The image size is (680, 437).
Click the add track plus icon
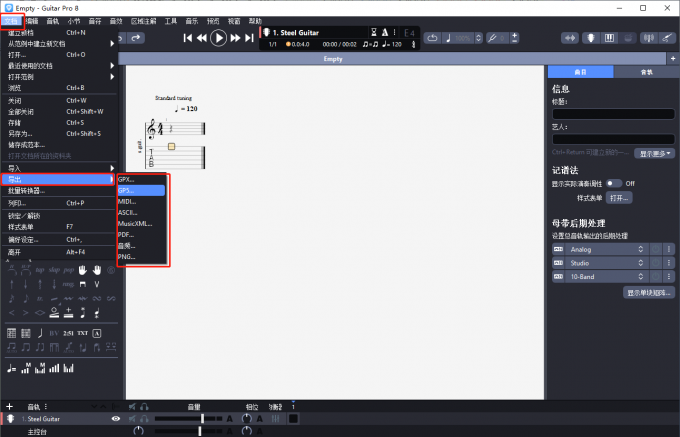[9, 406]
